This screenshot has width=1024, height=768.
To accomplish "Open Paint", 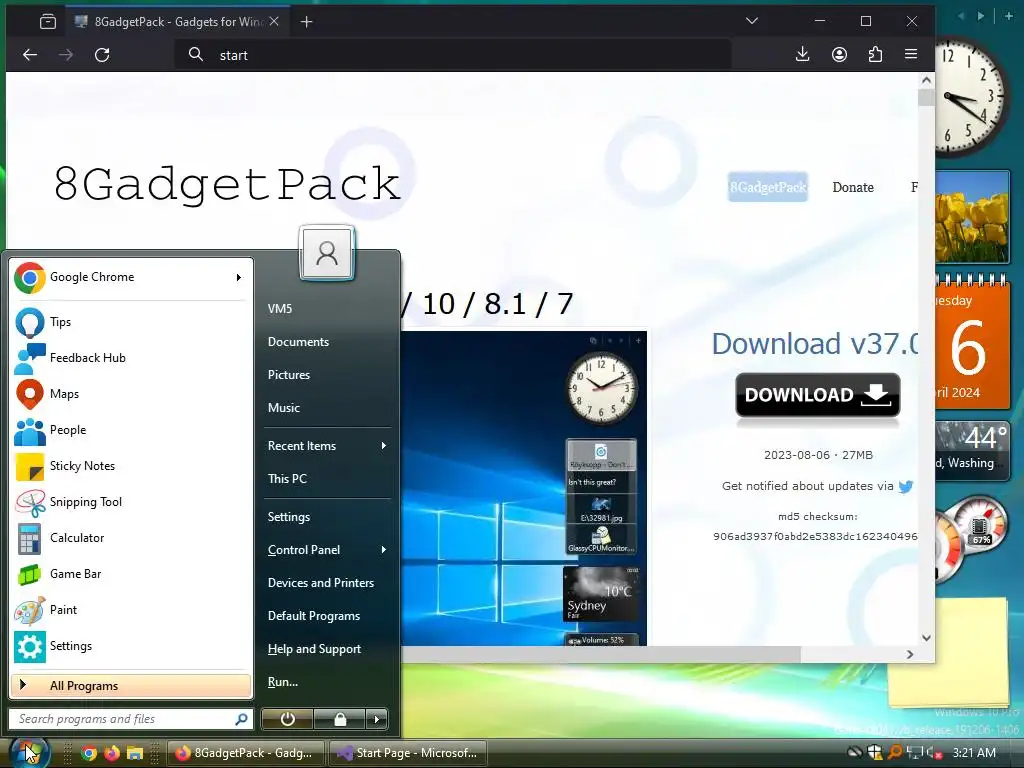I will coord(131,609).
